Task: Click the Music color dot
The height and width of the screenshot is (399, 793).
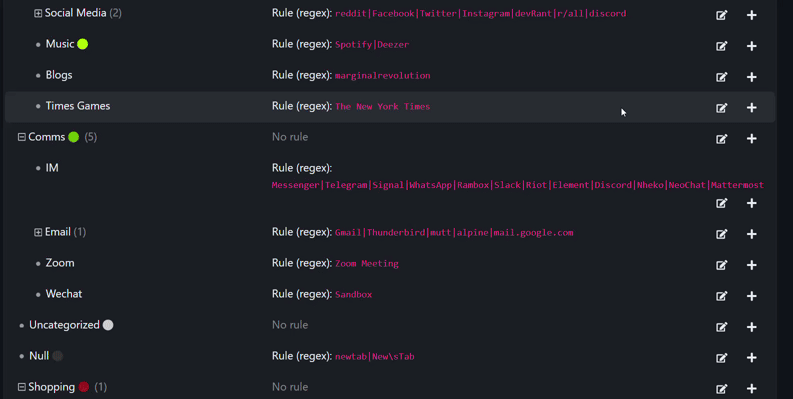Action: click(x=82, y=44)
